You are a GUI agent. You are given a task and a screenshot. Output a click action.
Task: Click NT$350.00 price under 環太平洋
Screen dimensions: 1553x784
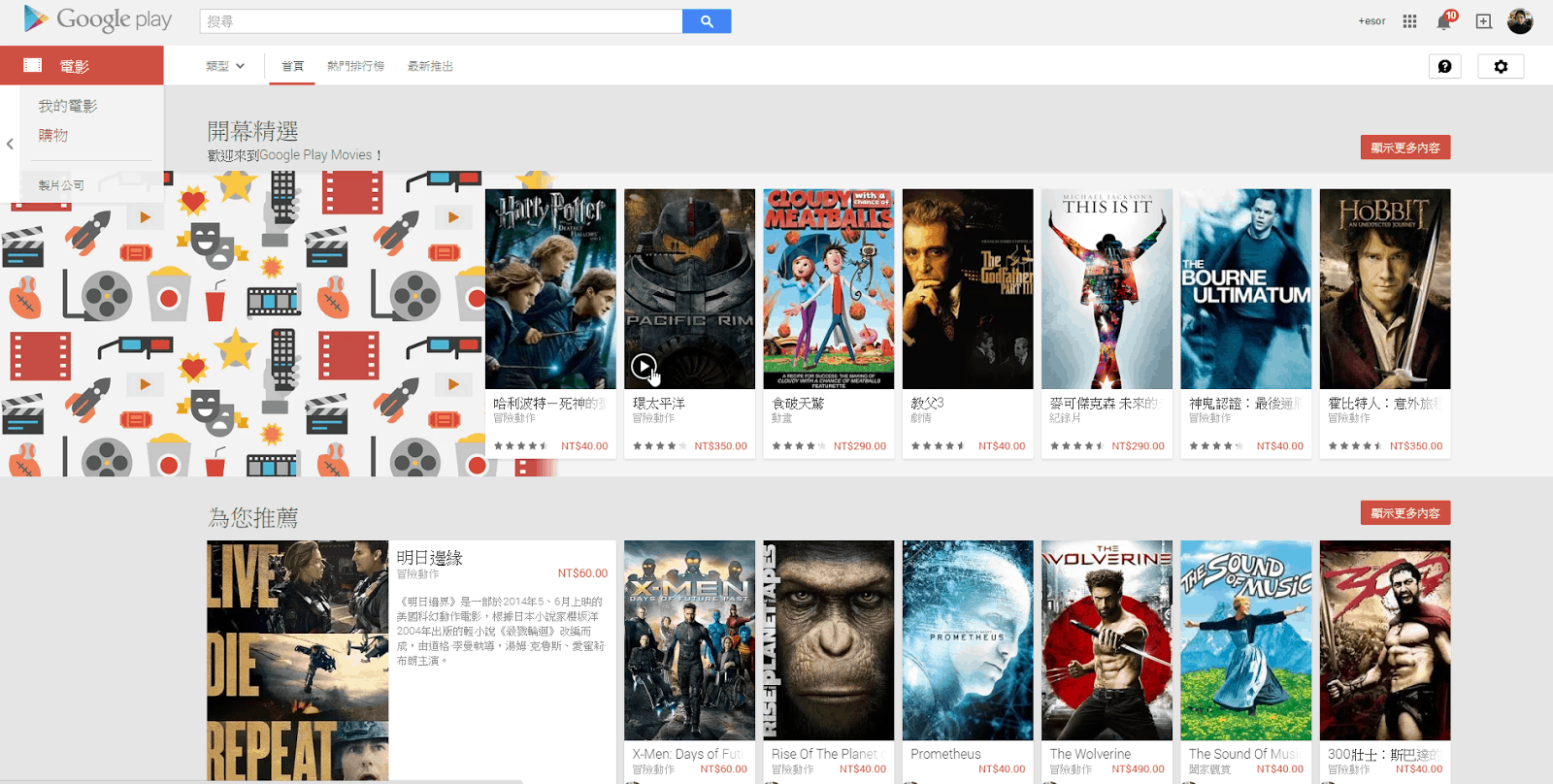click(x=721, y=446)
